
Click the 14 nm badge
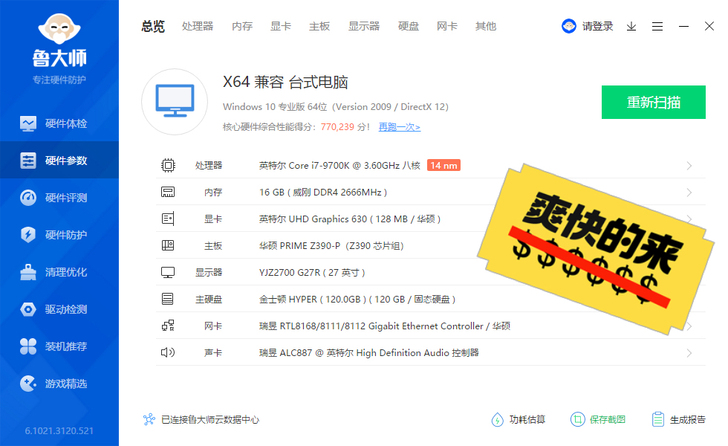pyautogui.click(x=443, y=165)
